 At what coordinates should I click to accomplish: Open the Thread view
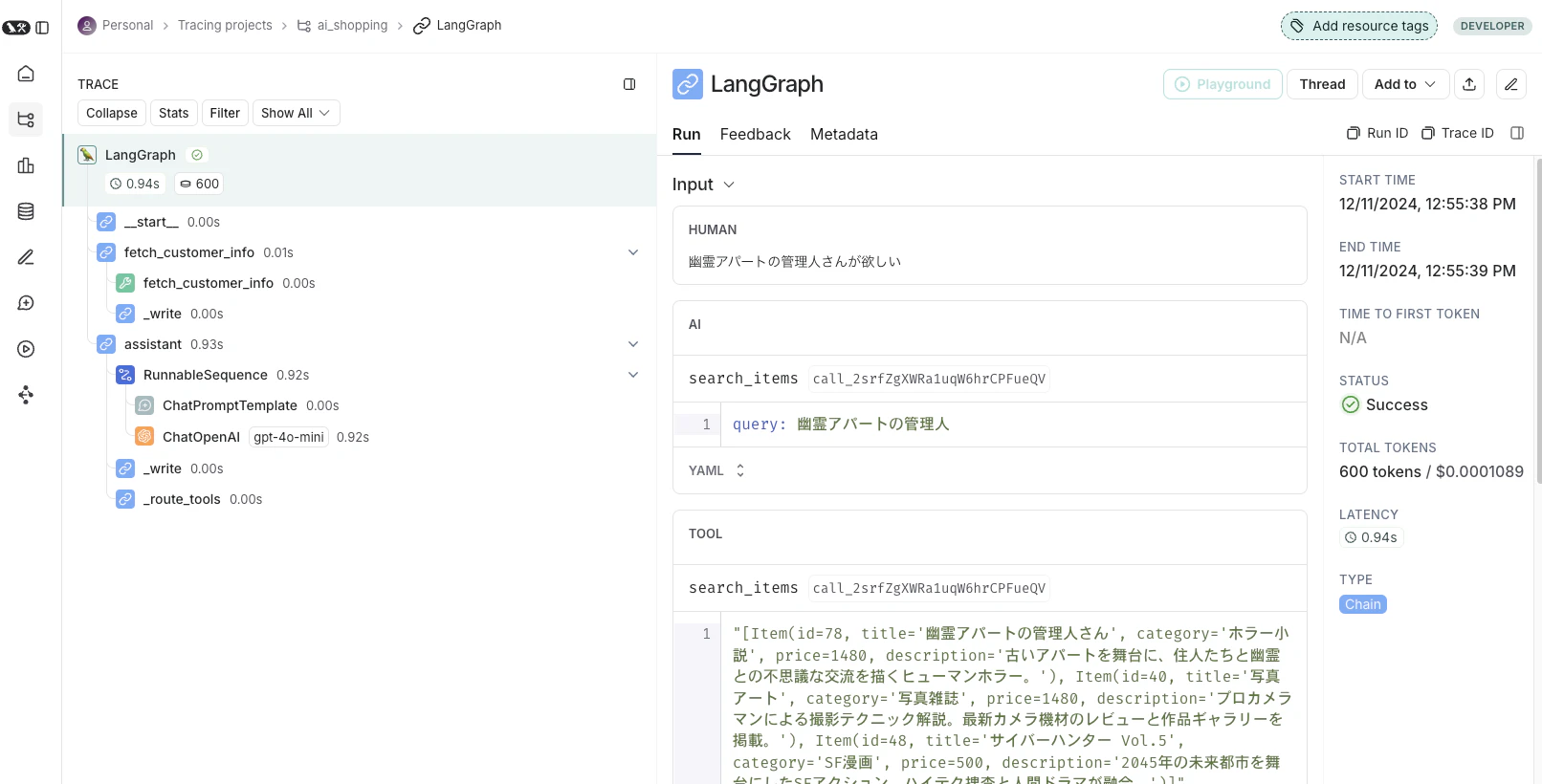point(1322,84)
